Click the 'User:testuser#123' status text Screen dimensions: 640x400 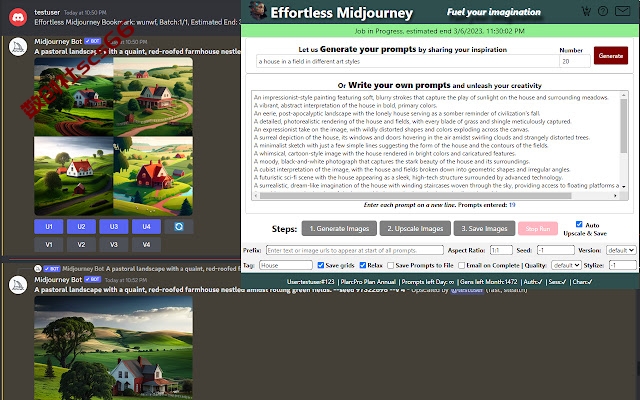tap(310, 282)
